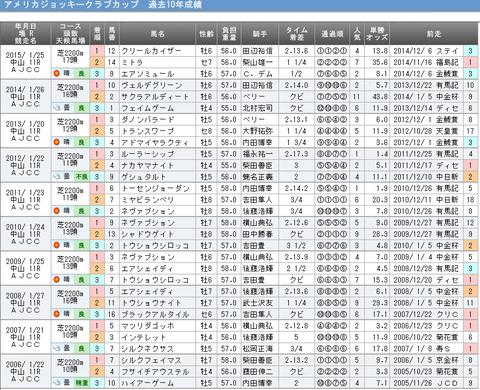Image resolution: width=480 pixels, height=390 pixels.
Task: Click the sunny weather icon for 2013/1/20
Action: coord(57,142)
